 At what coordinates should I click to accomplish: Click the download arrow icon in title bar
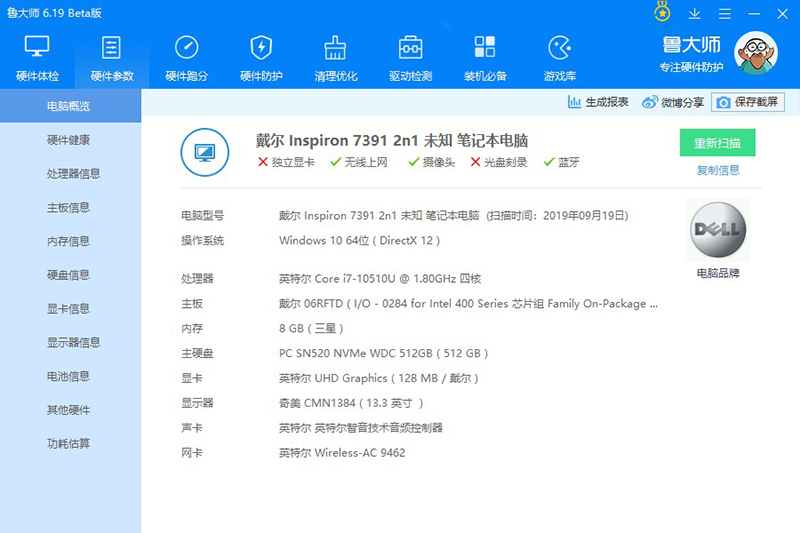point(694,14)
